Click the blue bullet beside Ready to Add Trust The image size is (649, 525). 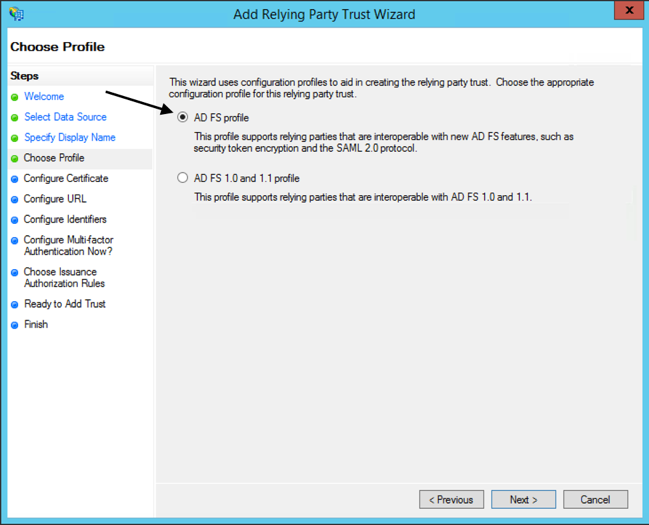click(15, 305)
